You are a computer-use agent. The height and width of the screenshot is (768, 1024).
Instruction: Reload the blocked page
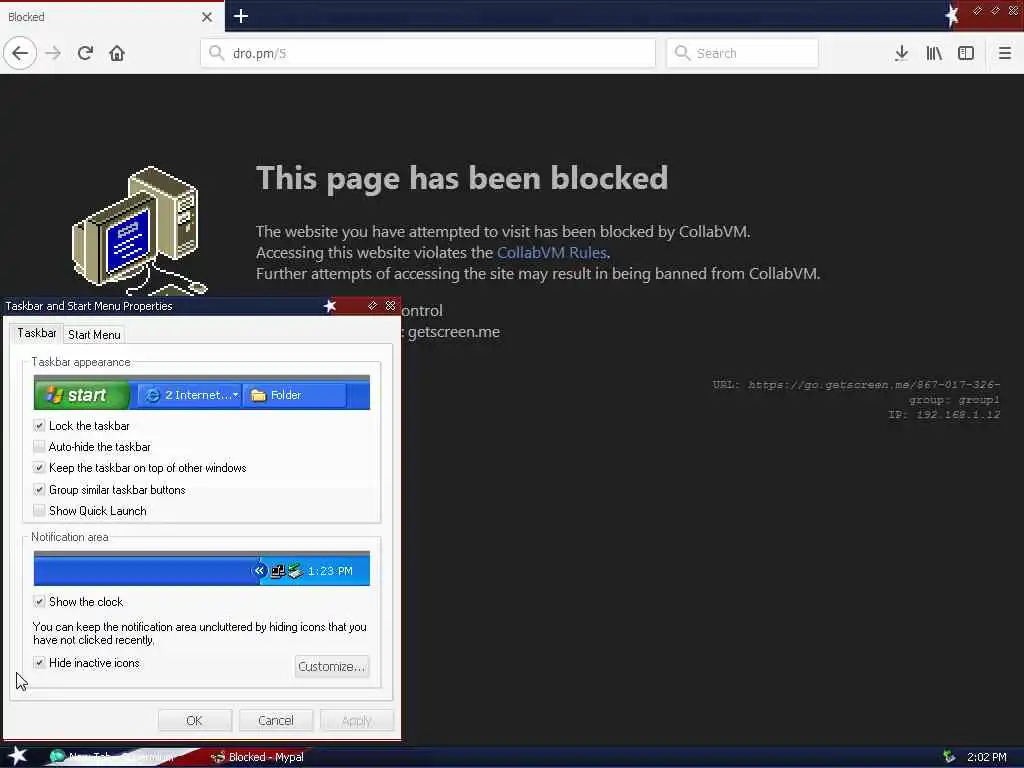tap(85, 53)
